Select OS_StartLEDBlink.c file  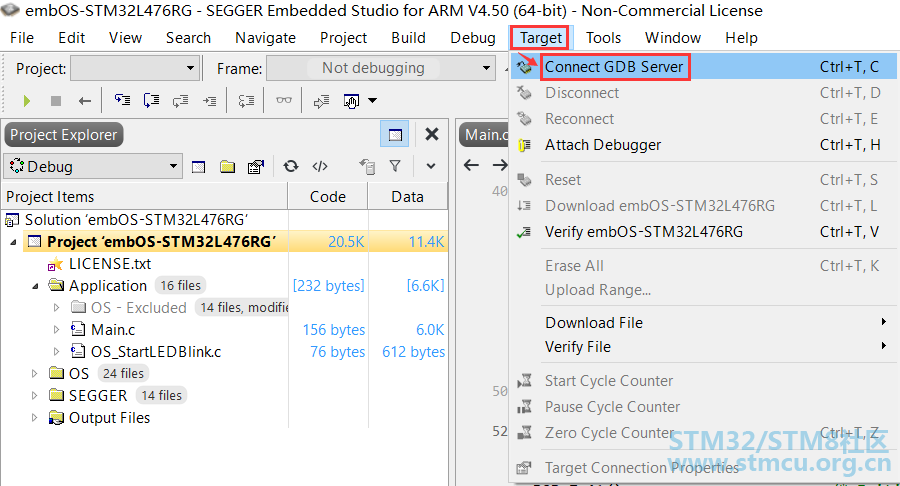[x=156, y=352]
